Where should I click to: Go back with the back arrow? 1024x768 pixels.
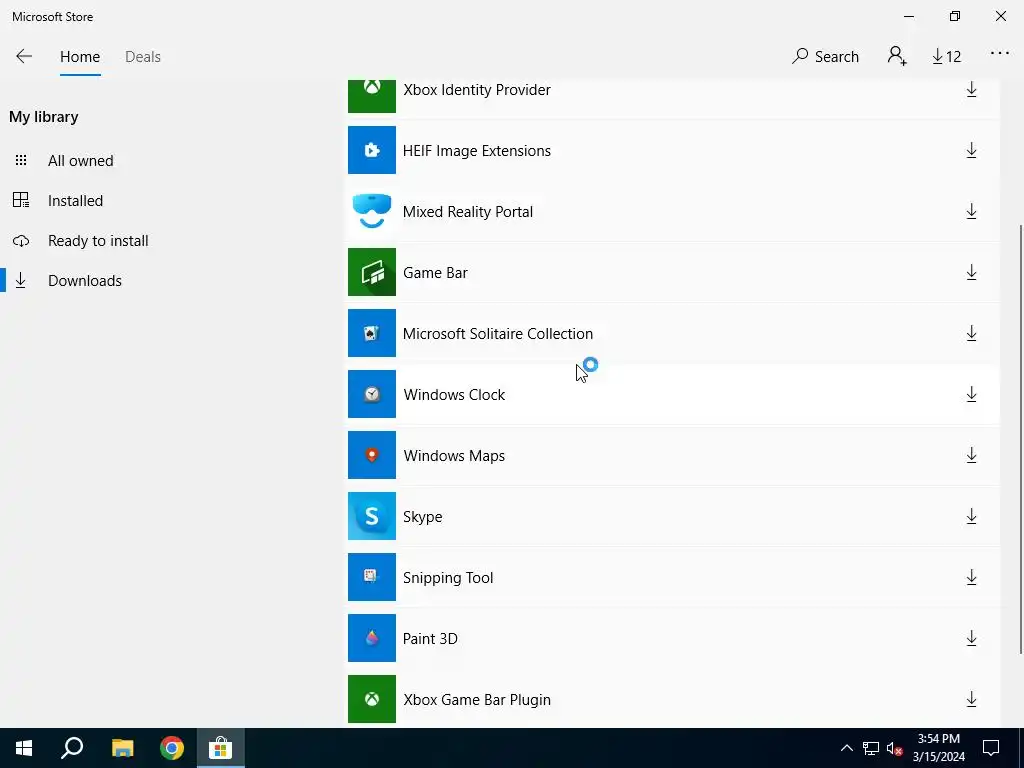(24, 56)
